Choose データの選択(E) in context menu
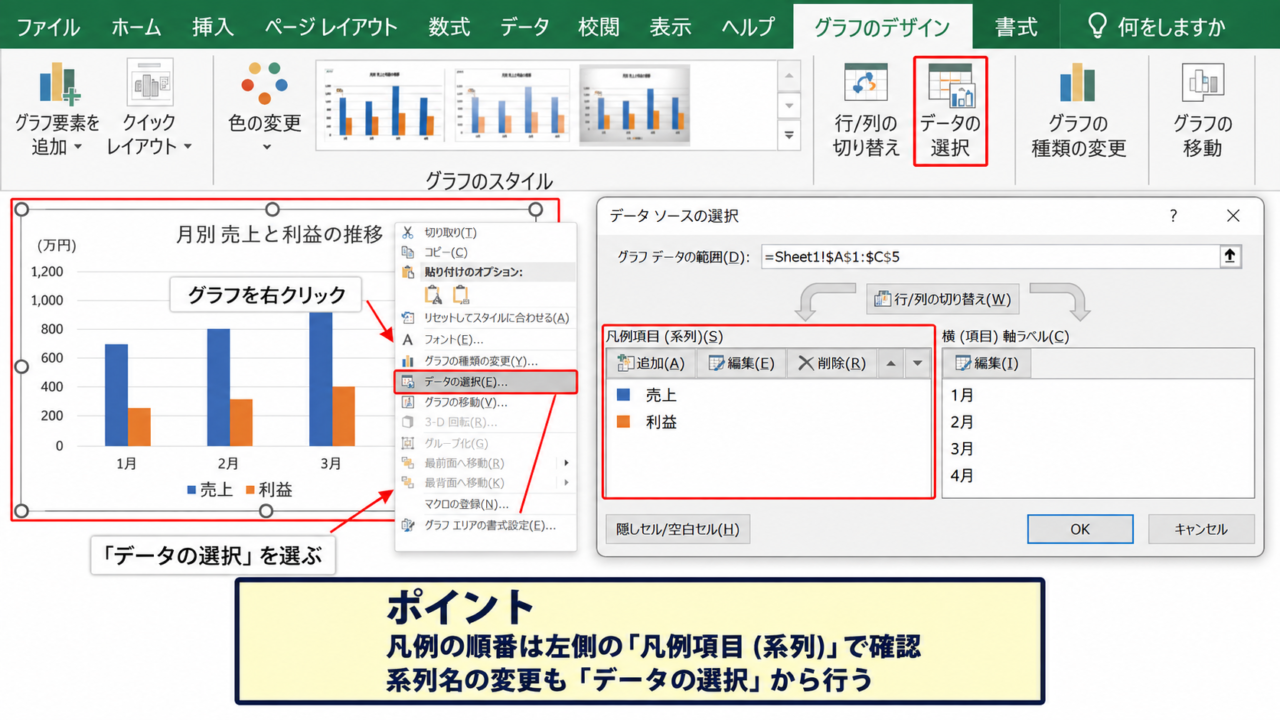Viewport: 1280px width, 720px height. 487,382
